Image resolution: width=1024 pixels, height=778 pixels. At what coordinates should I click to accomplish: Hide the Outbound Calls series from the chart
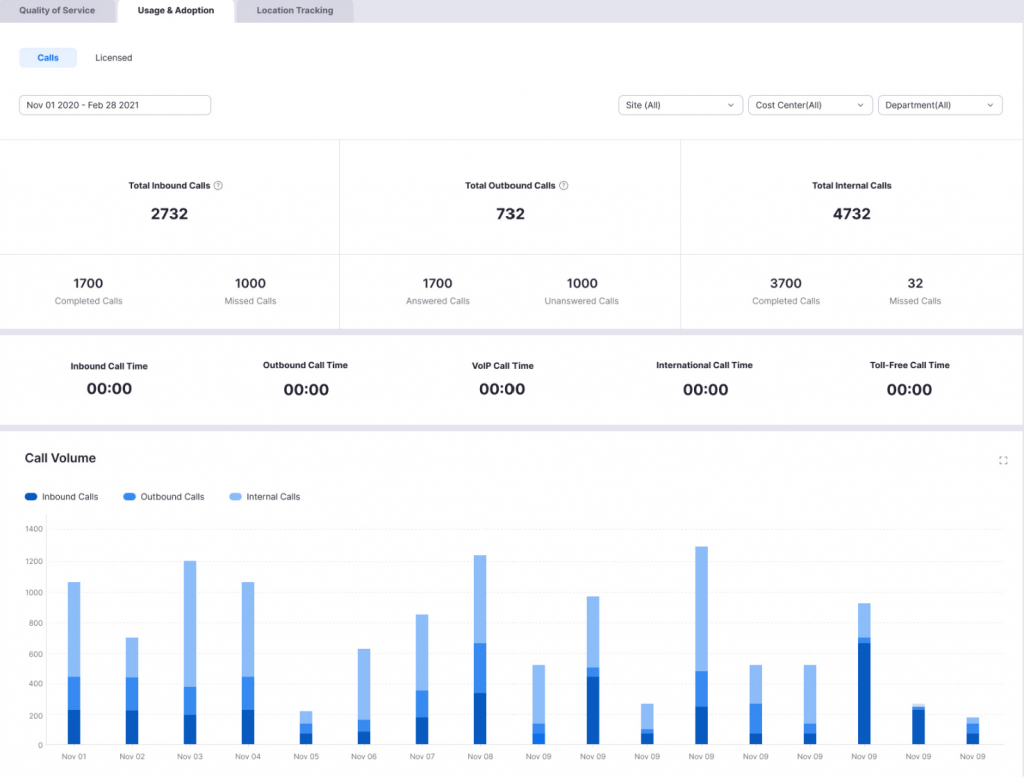click(x=163, y=496)
